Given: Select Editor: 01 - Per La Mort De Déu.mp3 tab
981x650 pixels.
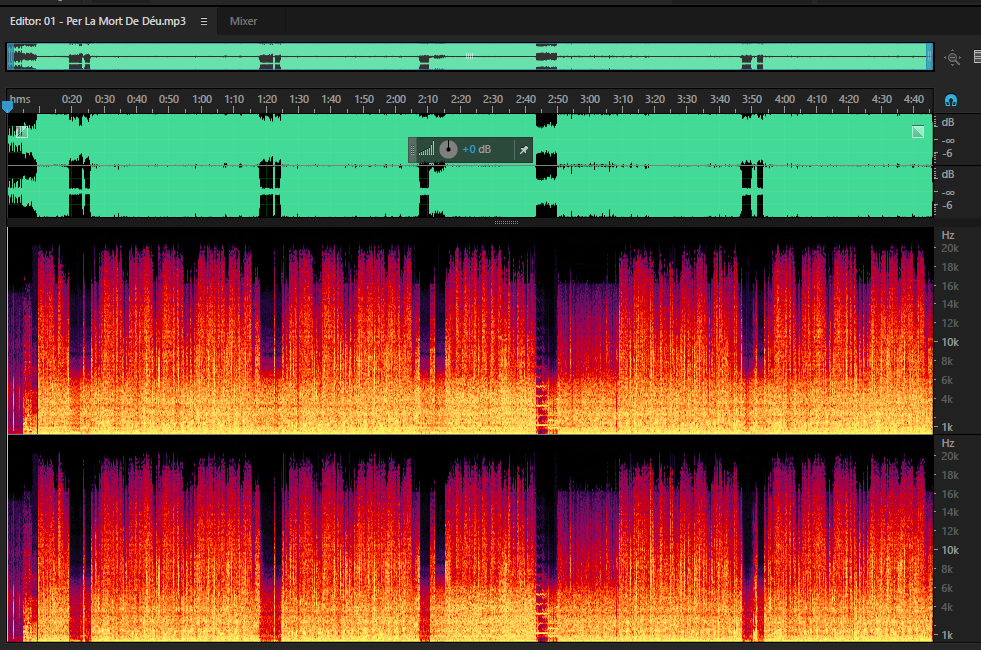Looking at the screenshot, I should click(x=98, y=21).
